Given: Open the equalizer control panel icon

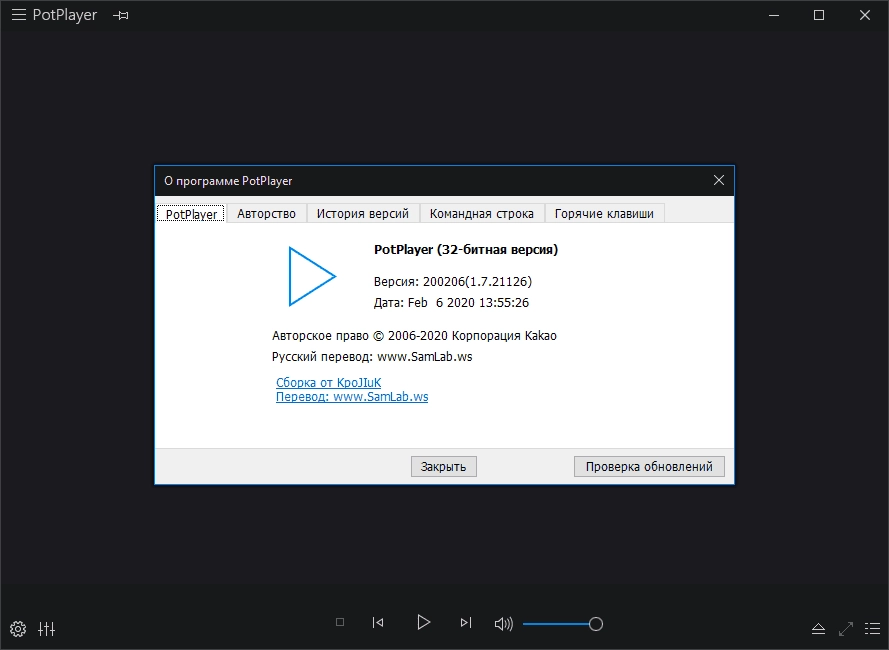Looking at the screenshot, I should pyautogui.click(x=46, y=628).
